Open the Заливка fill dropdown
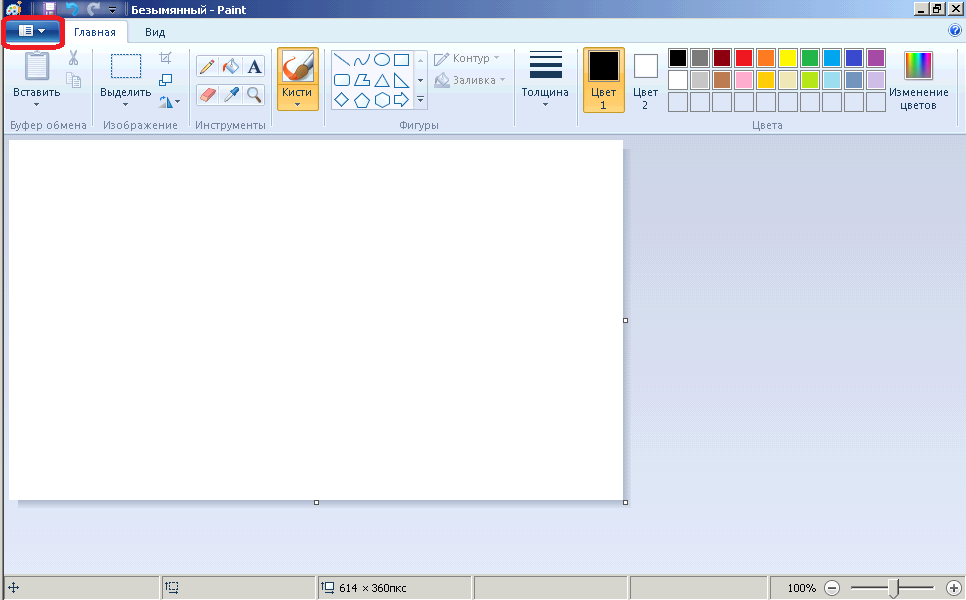This screenshot has height=600, width=966. (x=469, y=80)
